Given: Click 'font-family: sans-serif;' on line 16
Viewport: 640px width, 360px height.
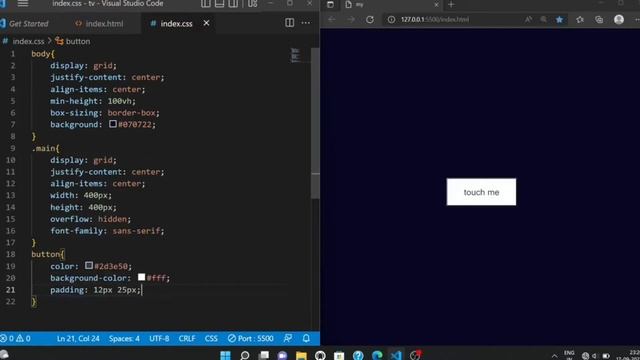Looking at the screenshot, I should click(x=107, y=231).
